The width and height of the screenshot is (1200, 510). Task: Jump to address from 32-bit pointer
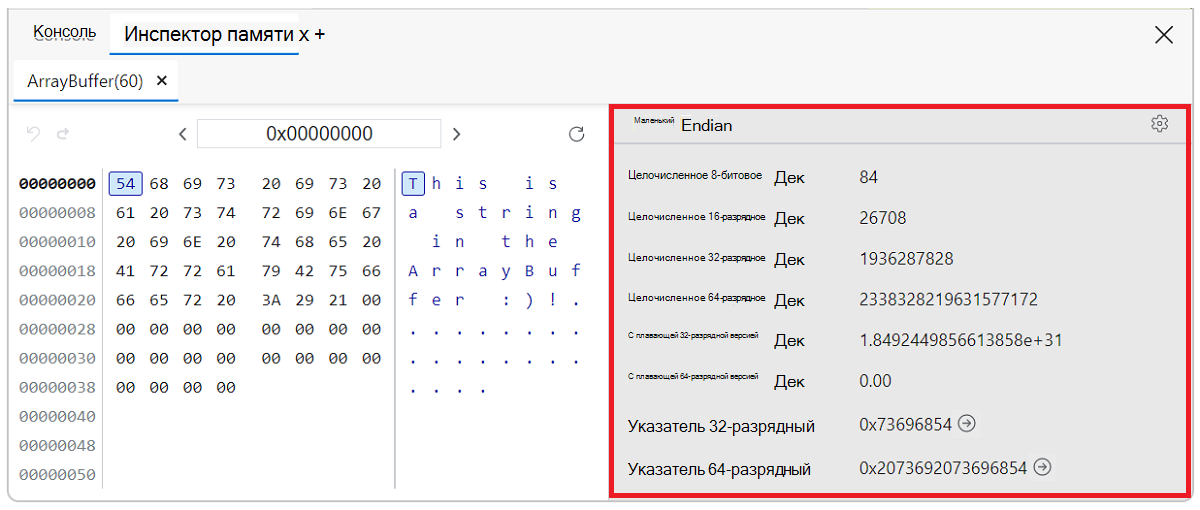click(966, 424)
